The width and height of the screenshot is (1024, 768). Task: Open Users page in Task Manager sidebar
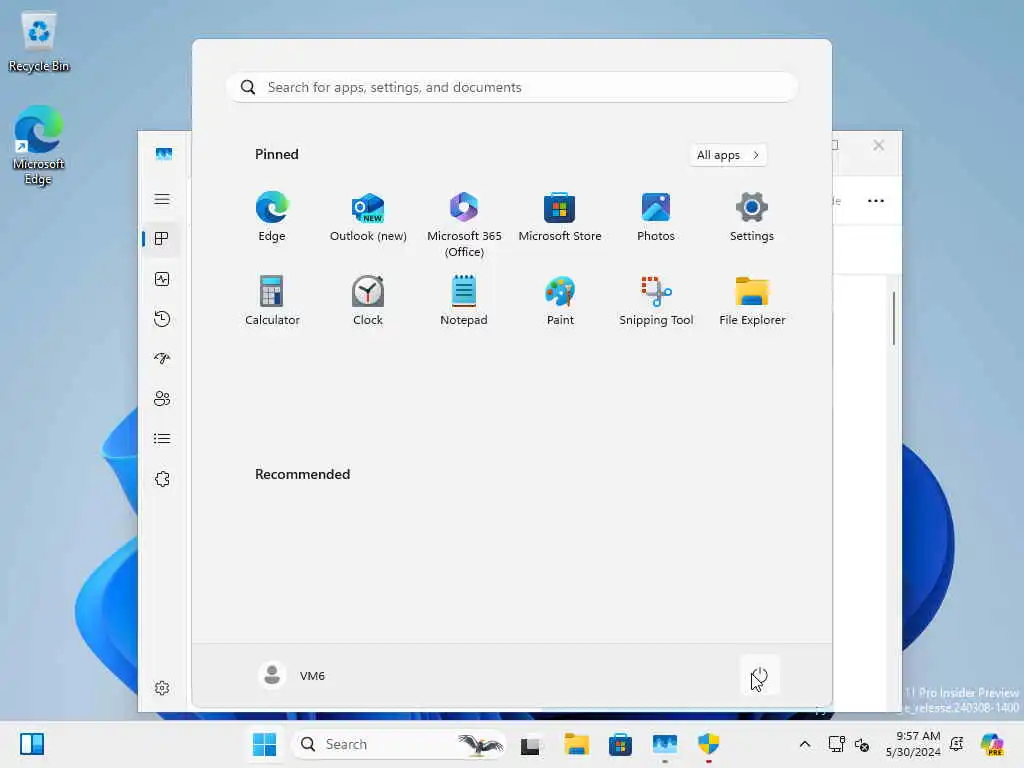pos(162,398)
